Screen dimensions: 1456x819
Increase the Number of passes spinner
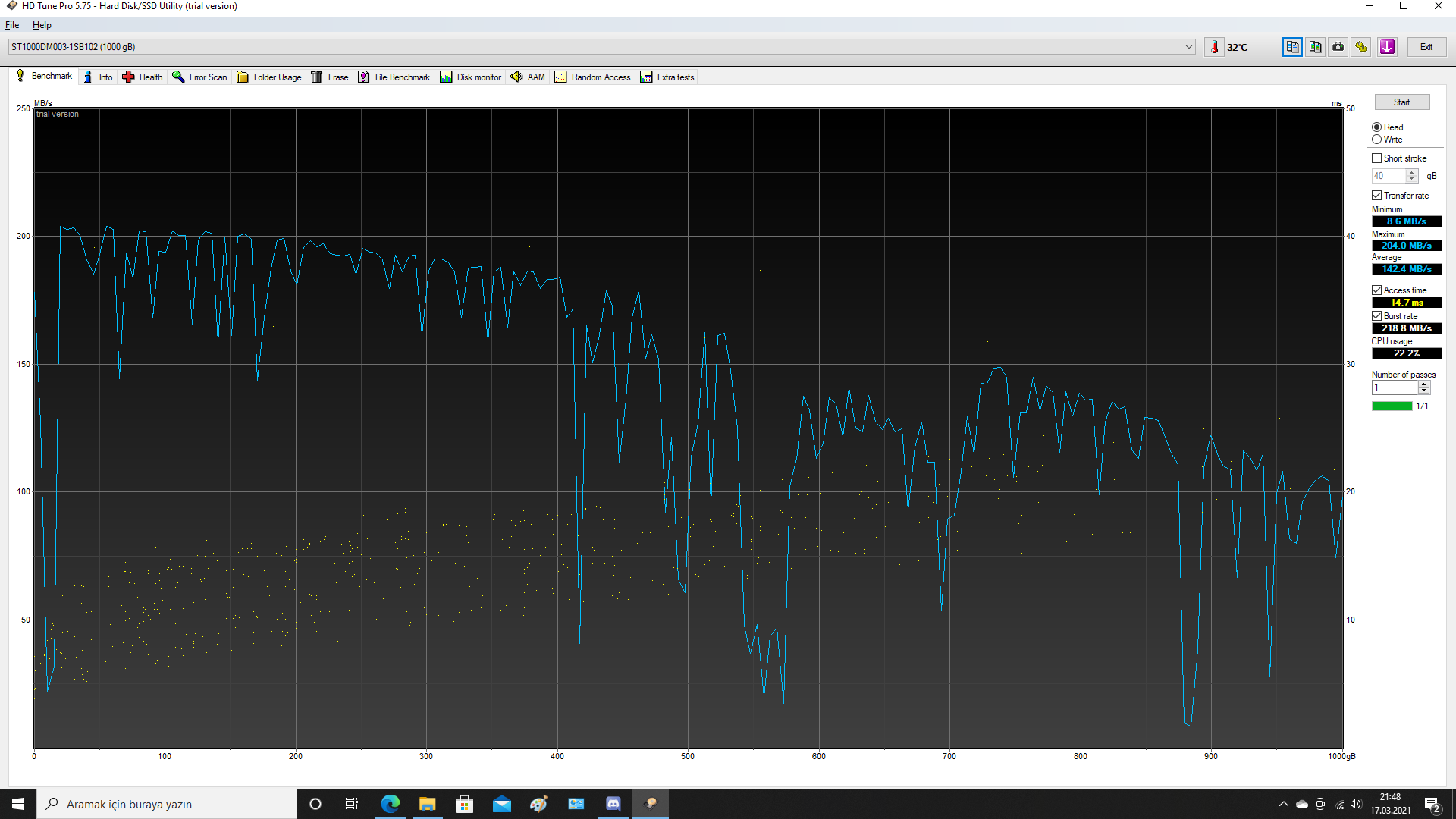point(1424,384)
